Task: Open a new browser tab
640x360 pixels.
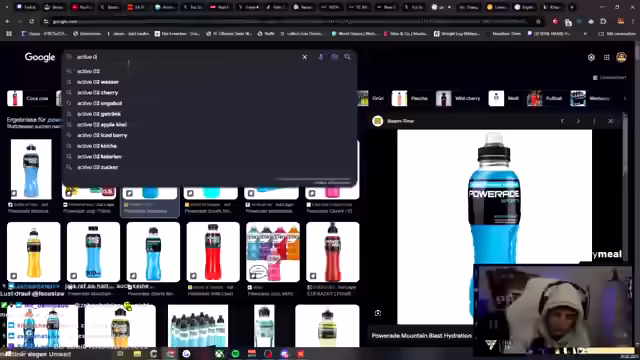Action: (572, 7)
